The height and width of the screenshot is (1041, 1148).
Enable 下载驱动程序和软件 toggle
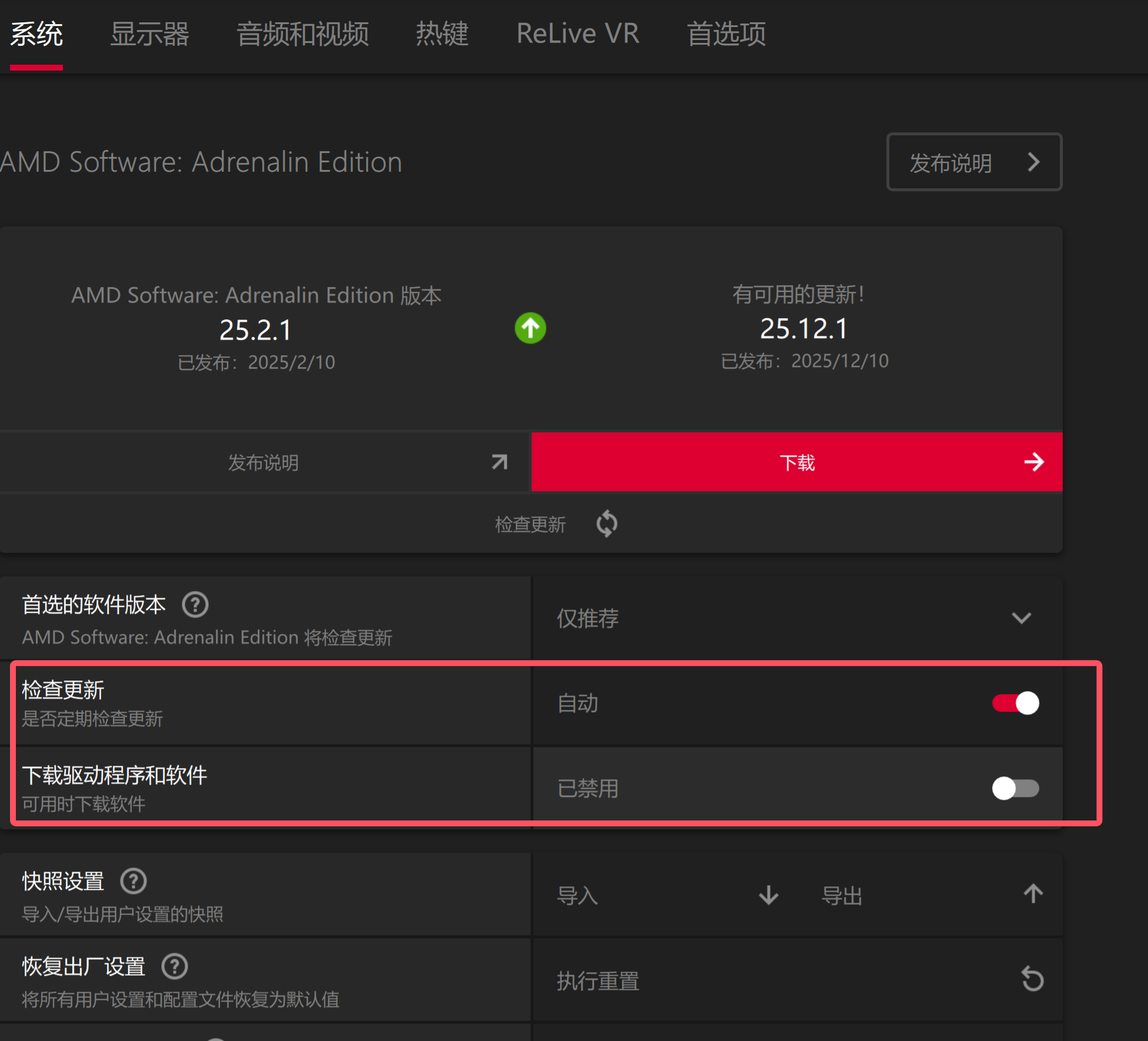1016,788
